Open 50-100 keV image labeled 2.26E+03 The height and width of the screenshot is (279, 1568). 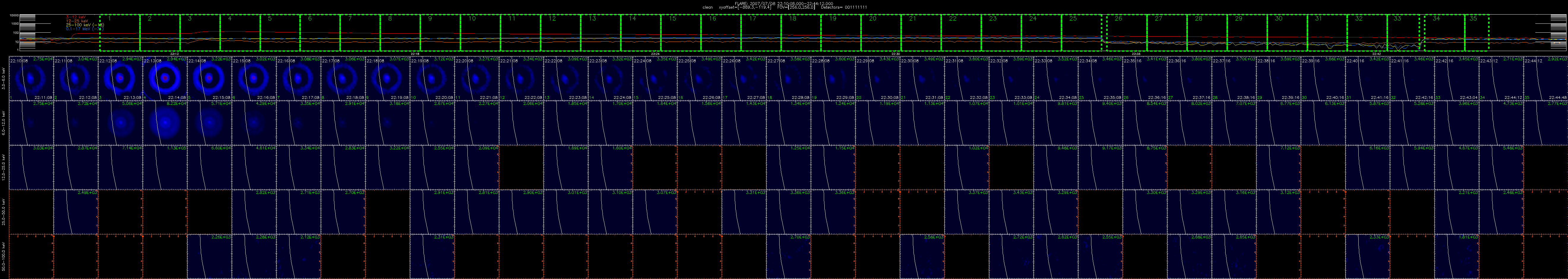(209, 256)
